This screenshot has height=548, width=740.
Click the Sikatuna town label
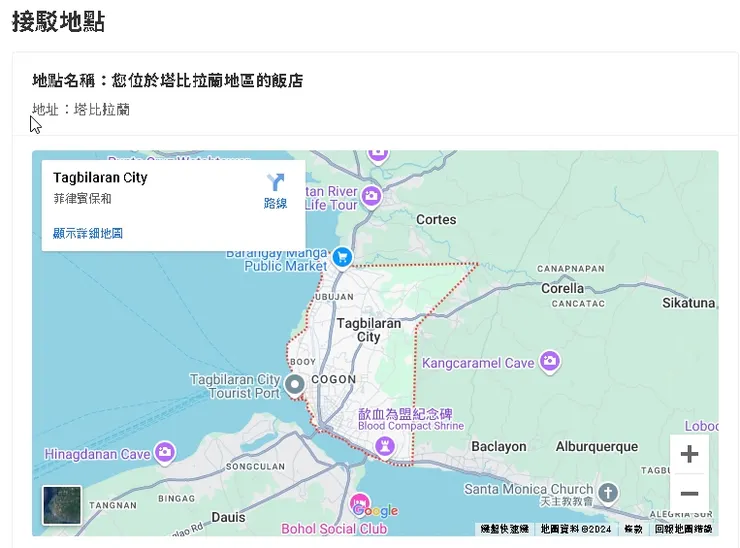(x=689, y=303)
